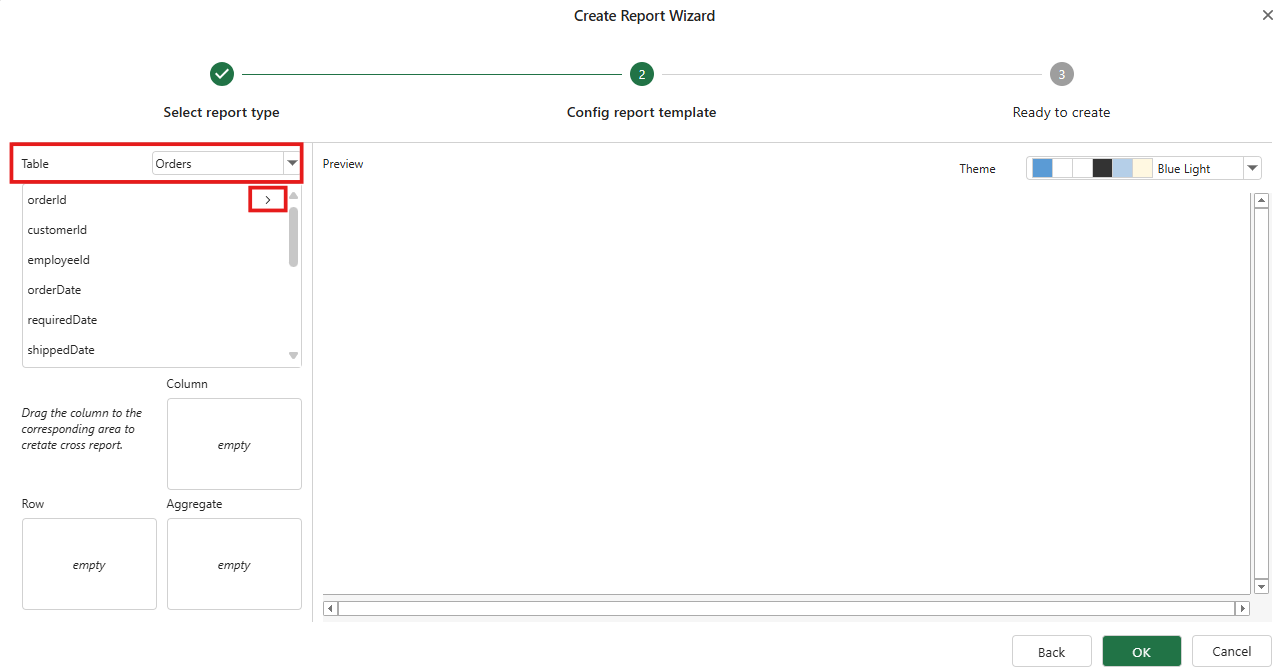This screenshot has width=1282, height=670.
Task: Click the step 3 circle indicator
Action: coord(1061,74)
